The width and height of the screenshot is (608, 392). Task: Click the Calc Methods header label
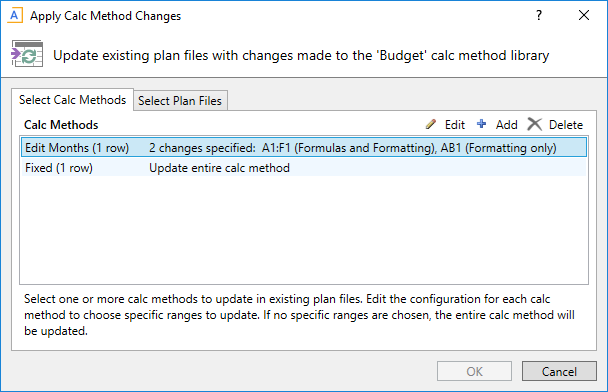click(x=61, y=125)
